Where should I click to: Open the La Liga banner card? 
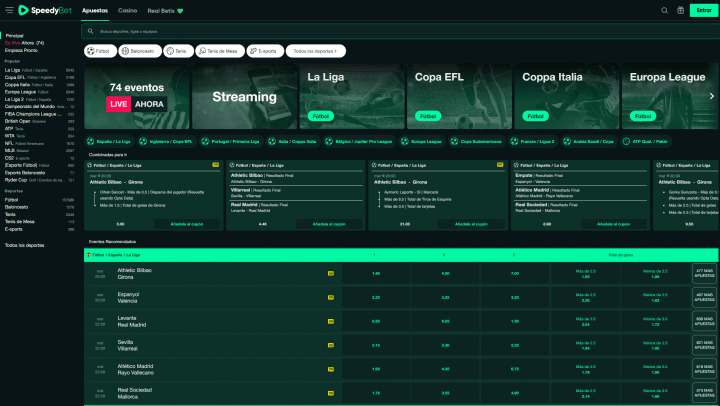(x=352, y=96)
